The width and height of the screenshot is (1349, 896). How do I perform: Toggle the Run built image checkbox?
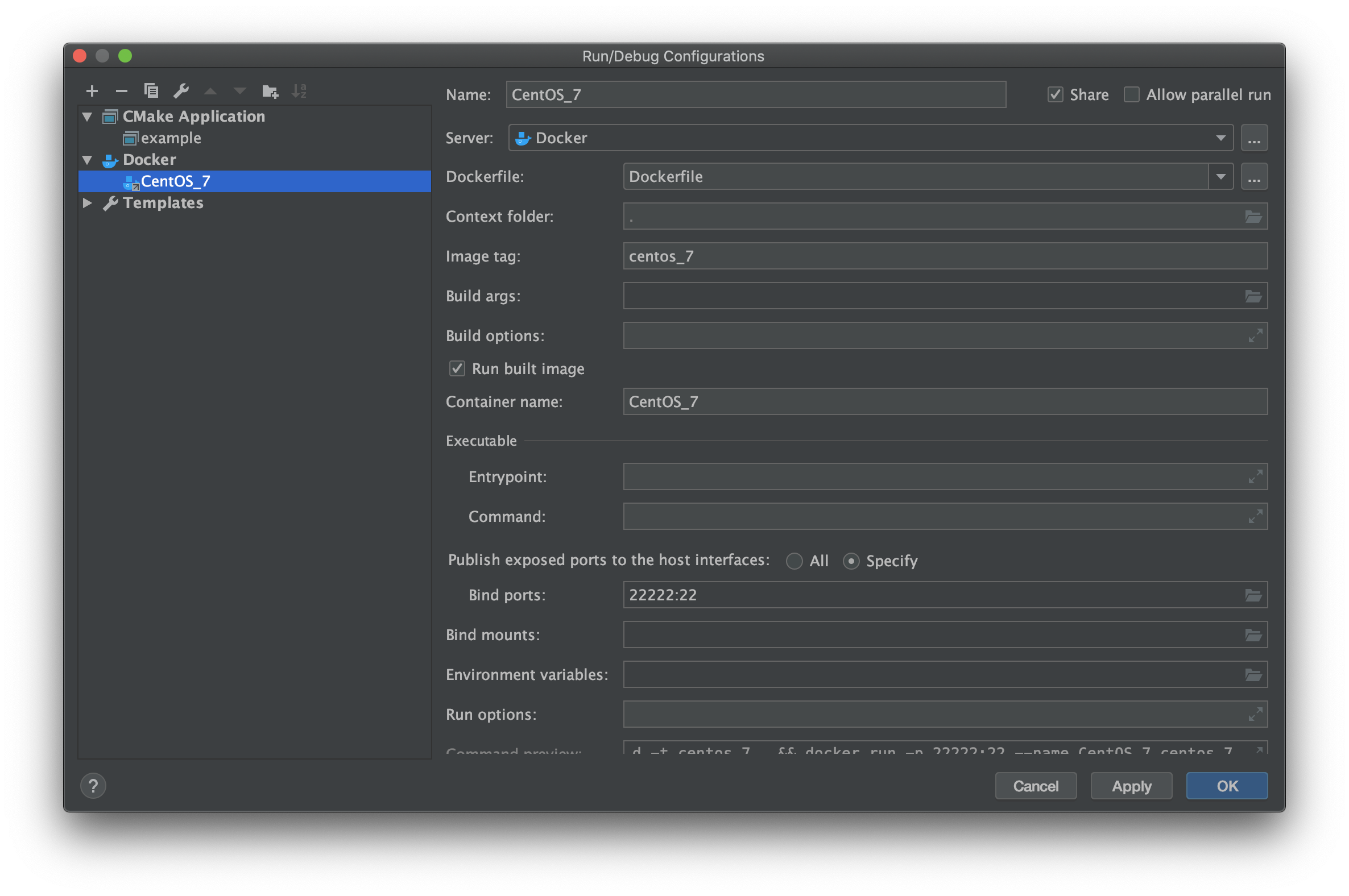click(x=457, y=368)
